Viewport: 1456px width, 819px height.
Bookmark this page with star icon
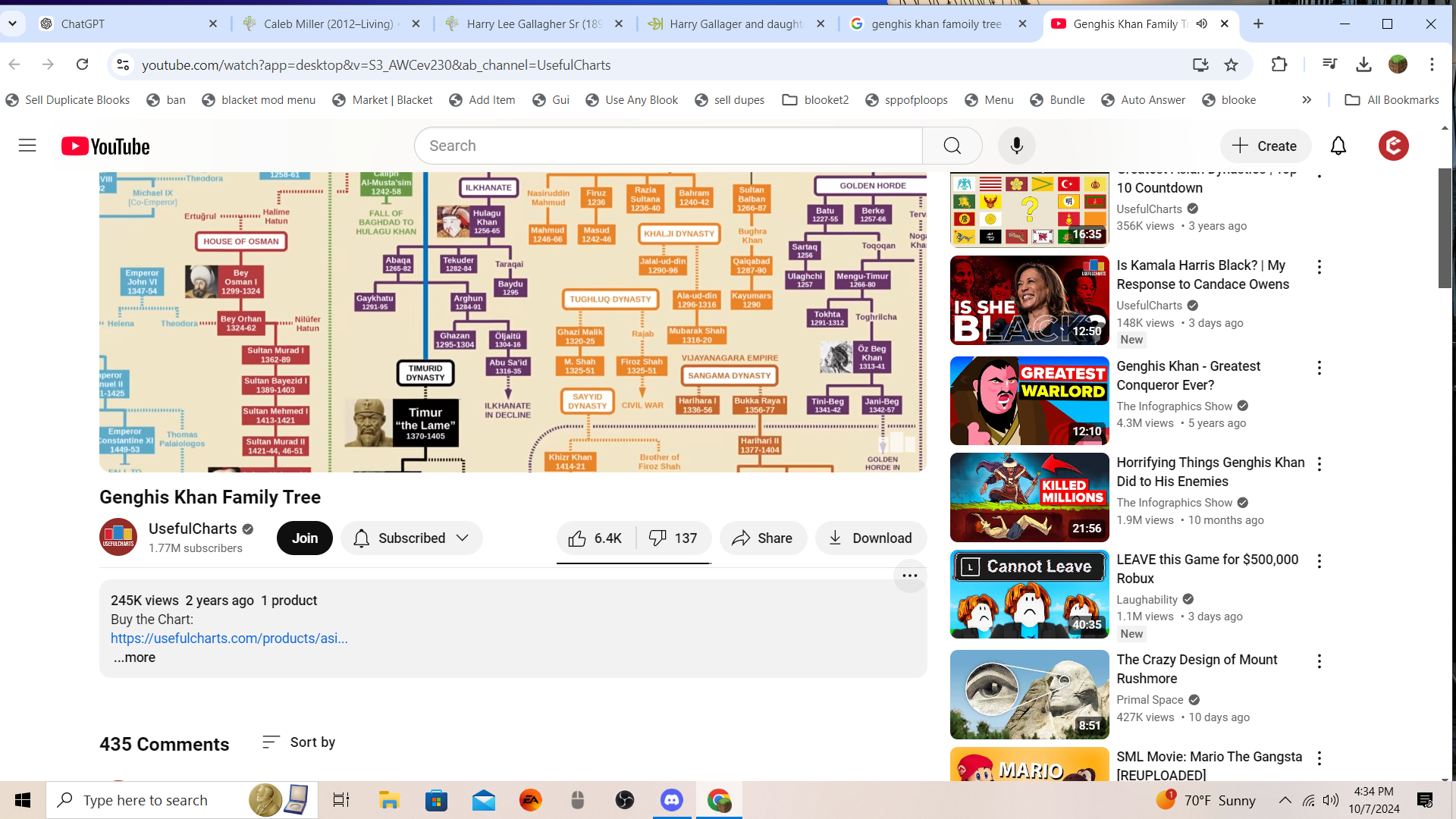[x=1231, y=65]
